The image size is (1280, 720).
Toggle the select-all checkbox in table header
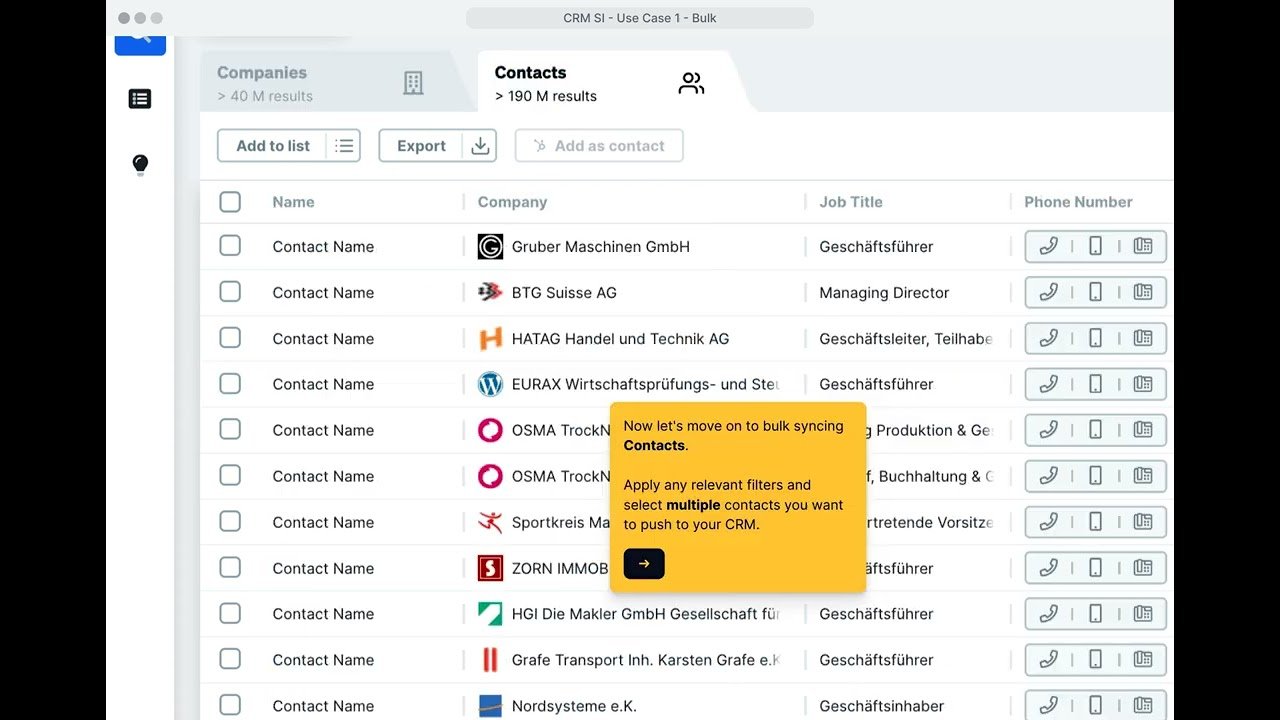230,202
